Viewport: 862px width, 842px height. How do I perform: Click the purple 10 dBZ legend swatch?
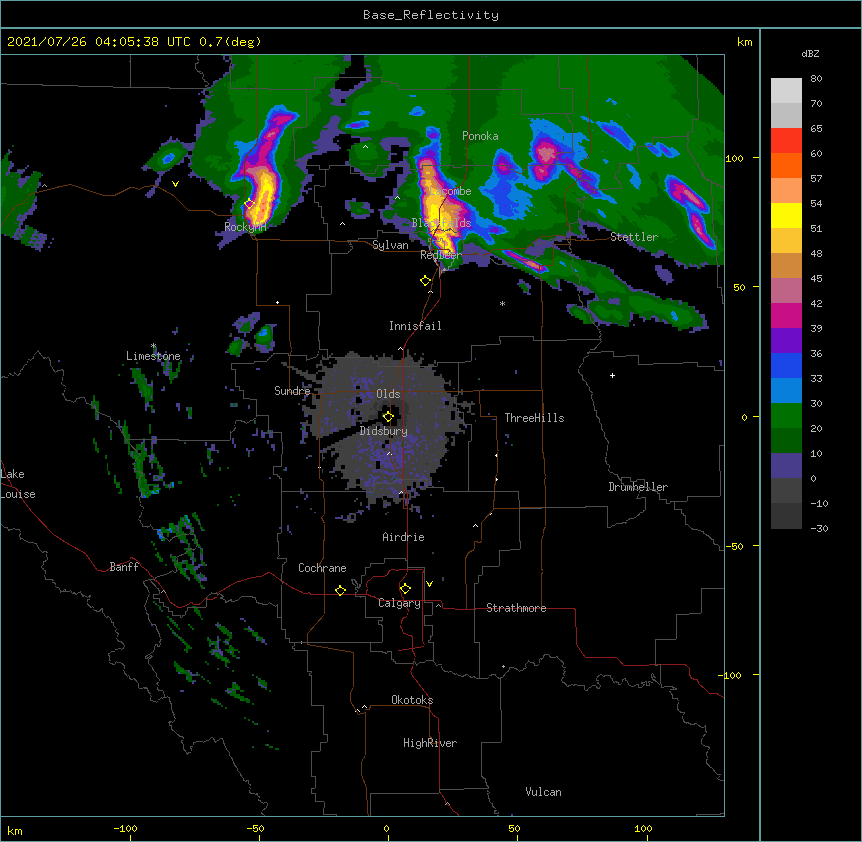coord(786,466)
